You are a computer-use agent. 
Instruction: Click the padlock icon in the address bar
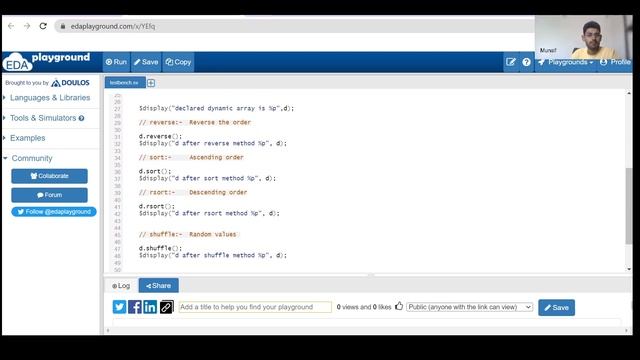pyautogui.click(x=62, y=26)
